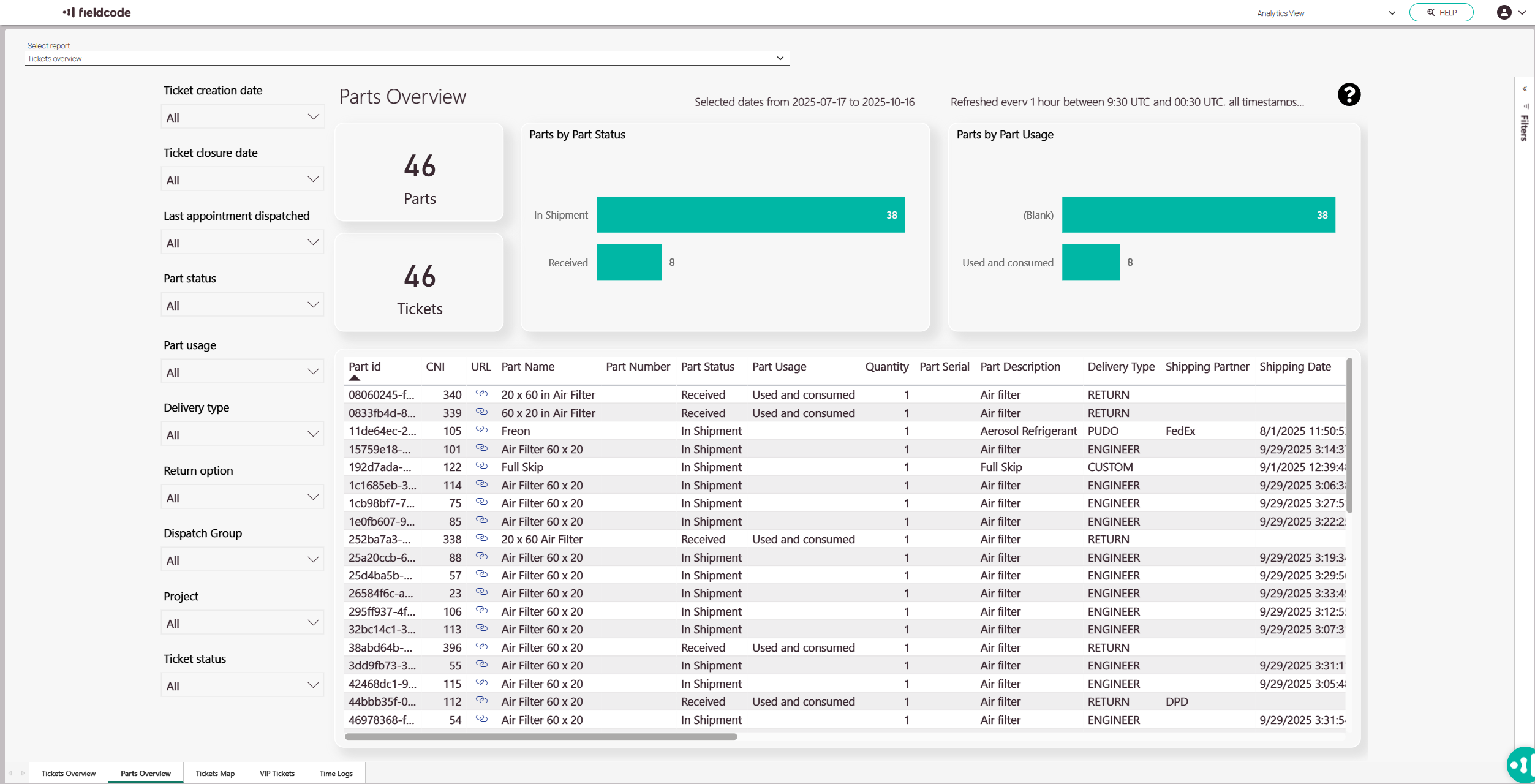
Task: Open the Time Logs tab
Action: click(336, 773)
